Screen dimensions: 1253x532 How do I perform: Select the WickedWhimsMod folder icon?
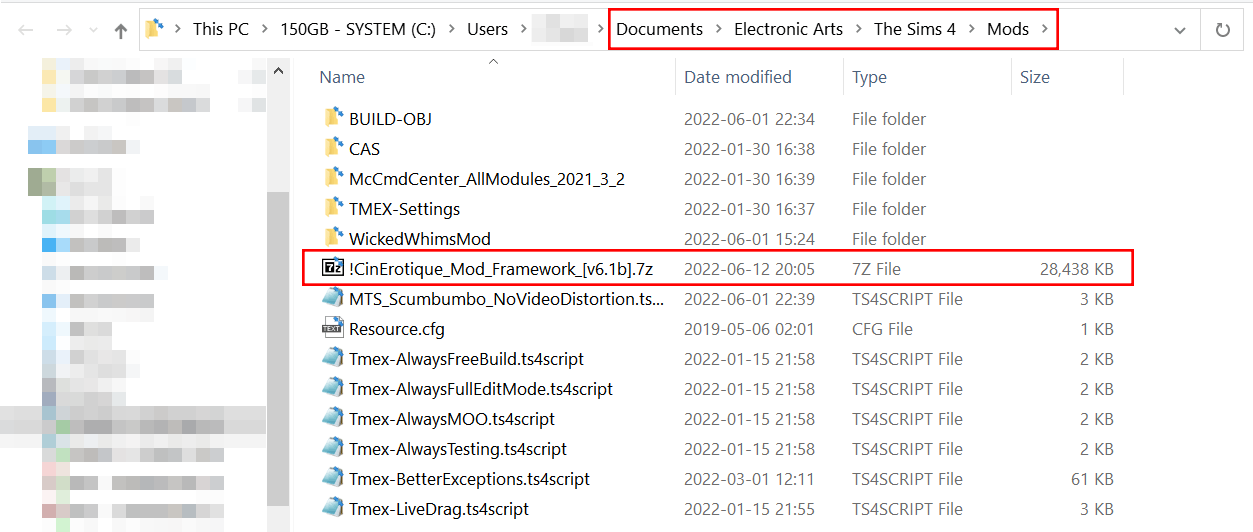[x=334, y=238]
